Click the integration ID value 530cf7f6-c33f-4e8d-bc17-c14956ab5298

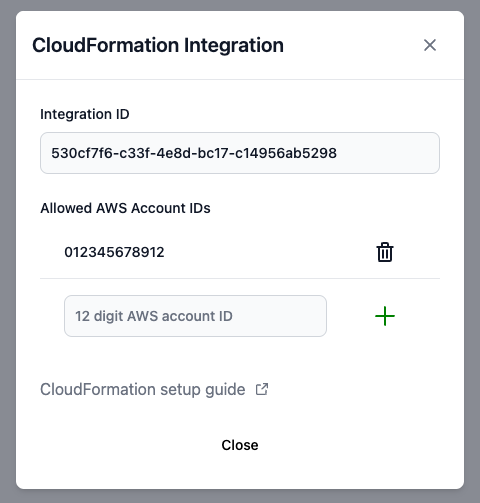click(194, 153)
